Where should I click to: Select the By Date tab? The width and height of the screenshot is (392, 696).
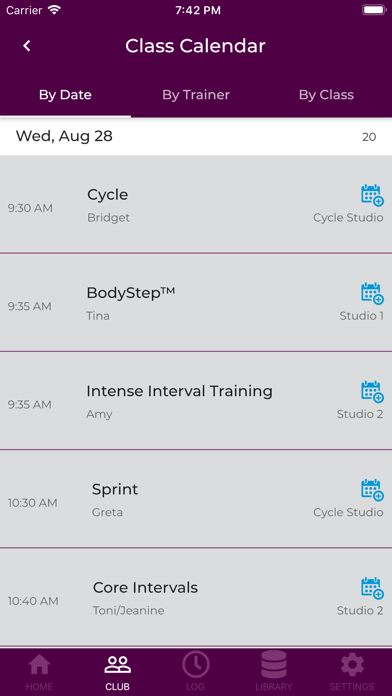click(x=65, y=95)
